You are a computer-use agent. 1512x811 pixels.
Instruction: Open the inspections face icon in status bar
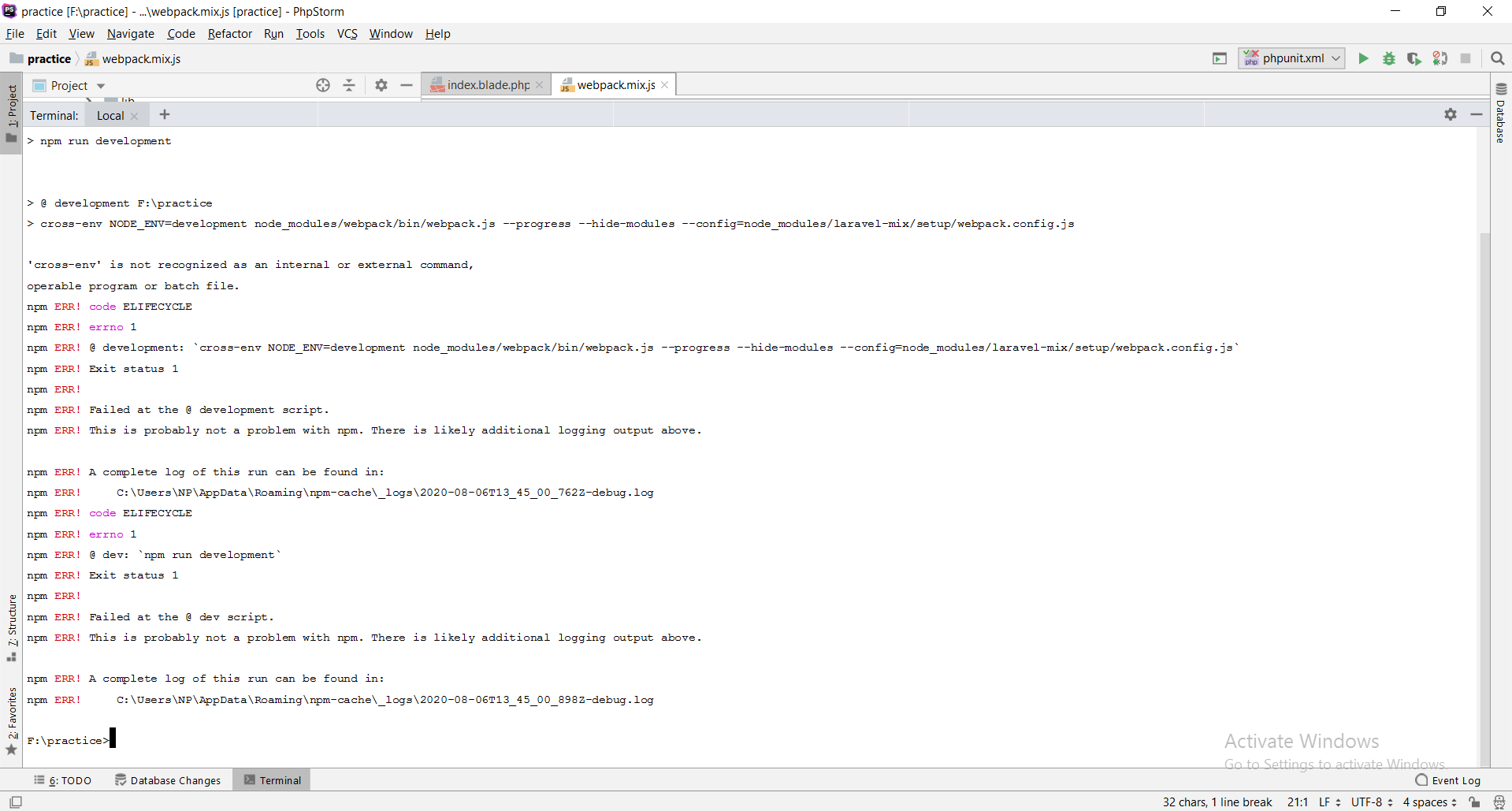click(x=1499, y=802)
